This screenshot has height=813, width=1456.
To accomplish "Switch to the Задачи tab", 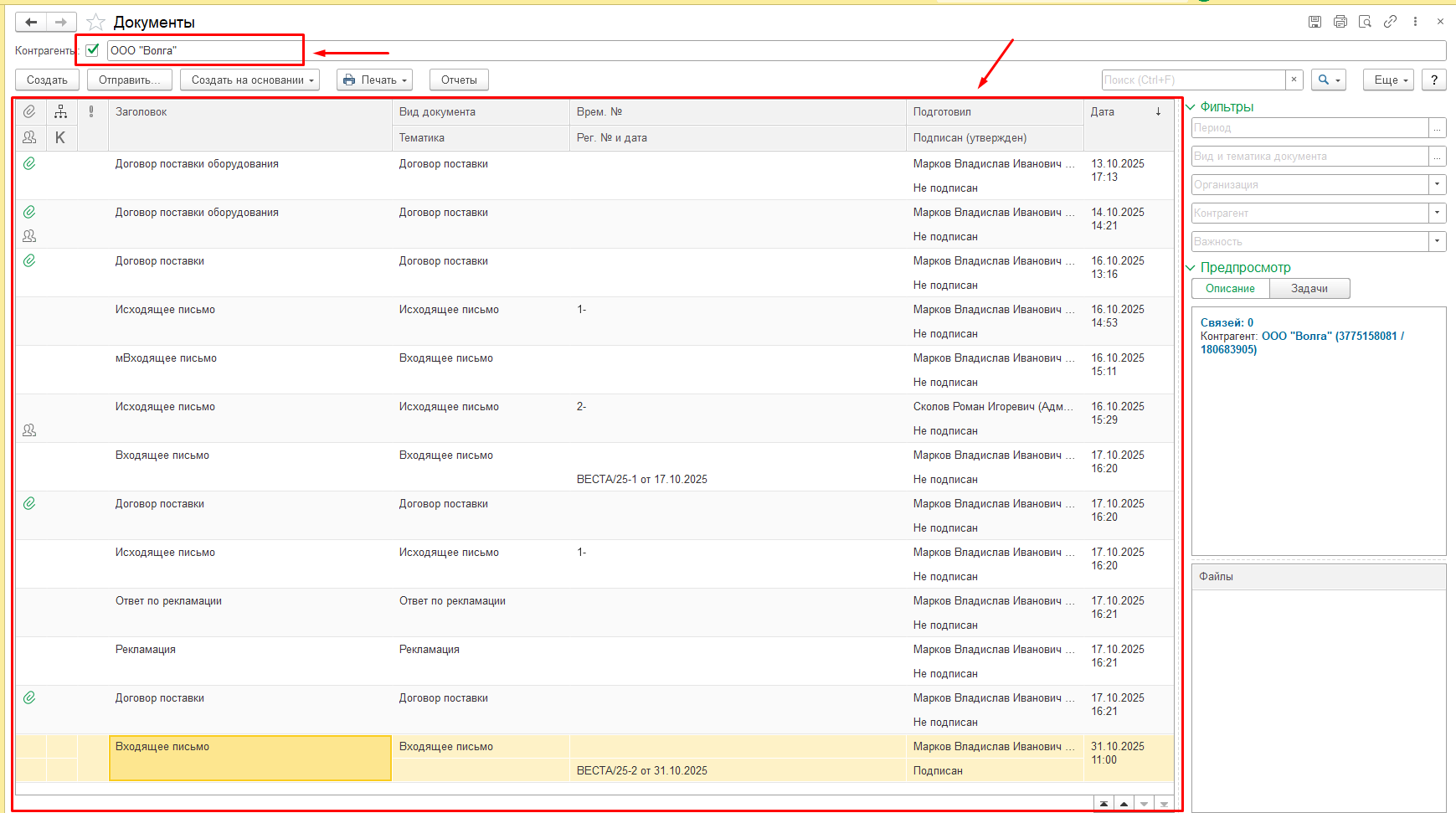I will point(1309,288).
